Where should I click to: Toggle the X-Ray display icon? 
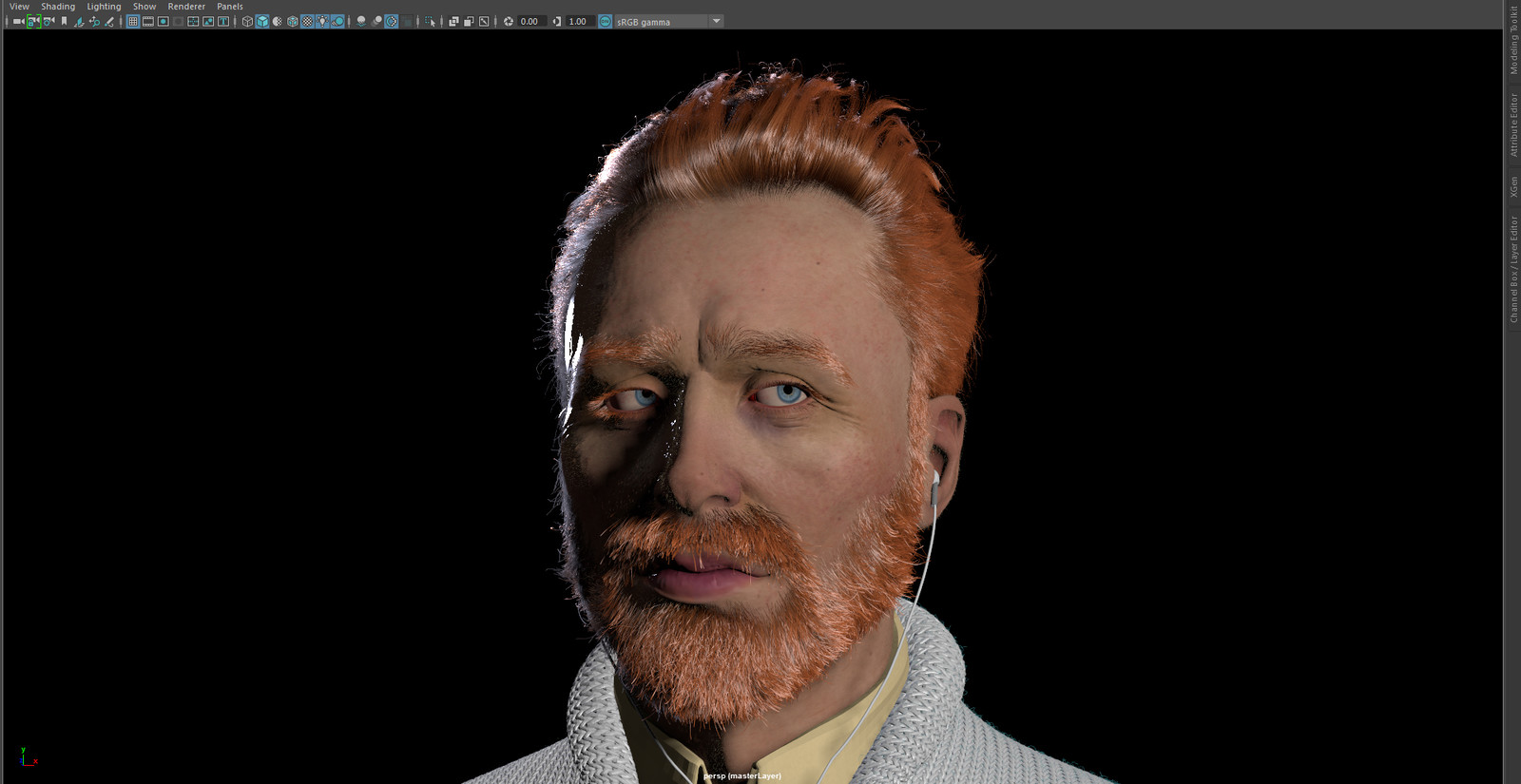point(453,21)
